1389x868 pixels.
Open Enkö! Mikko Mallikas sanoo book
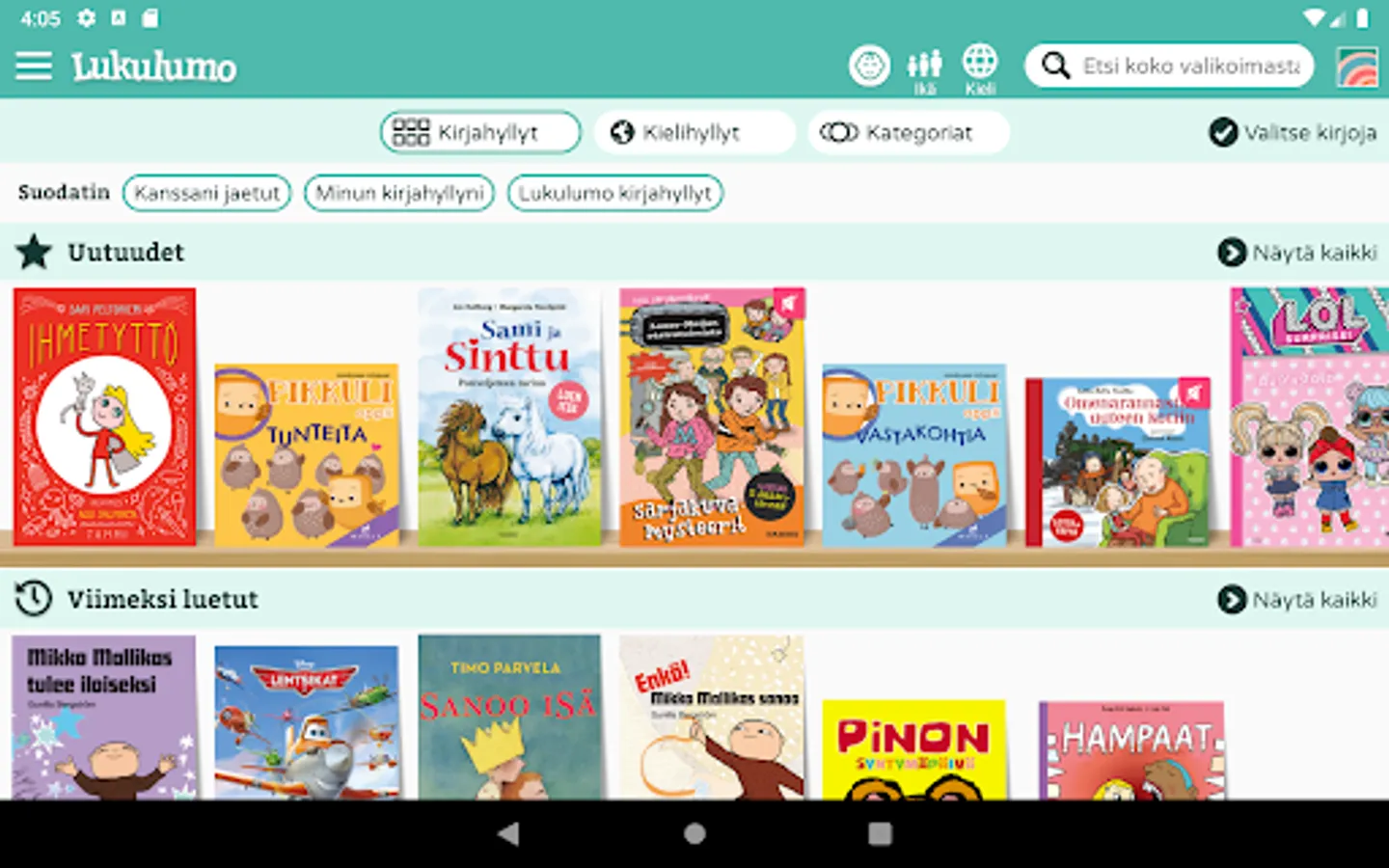[712, 717]
